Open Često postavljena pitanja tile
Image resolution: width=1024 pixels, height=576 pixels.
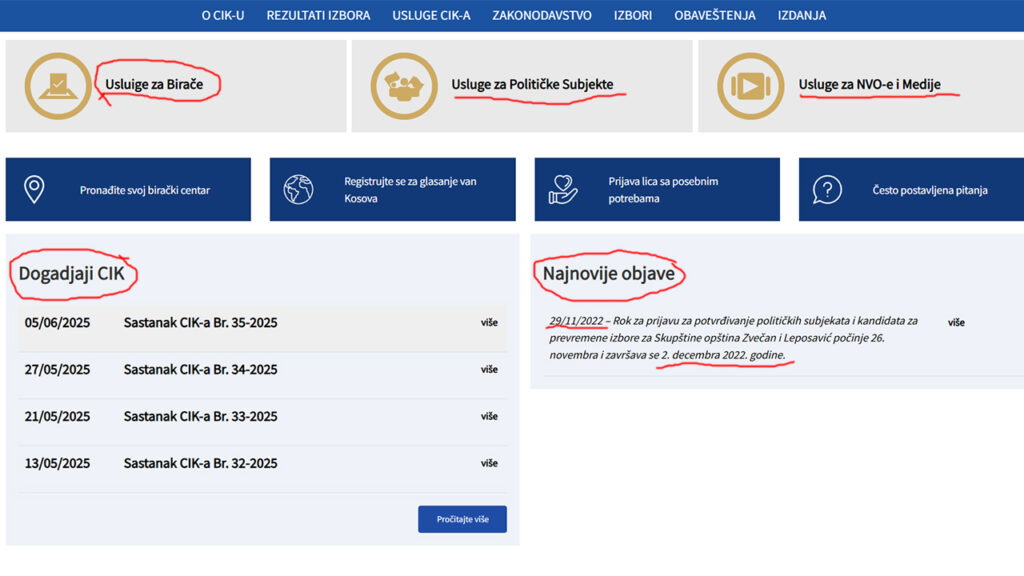911,189
